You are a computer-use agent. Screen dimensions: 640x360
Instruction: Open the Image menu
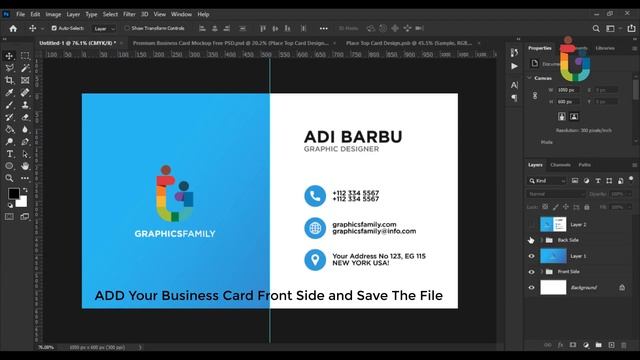(53, 14)
